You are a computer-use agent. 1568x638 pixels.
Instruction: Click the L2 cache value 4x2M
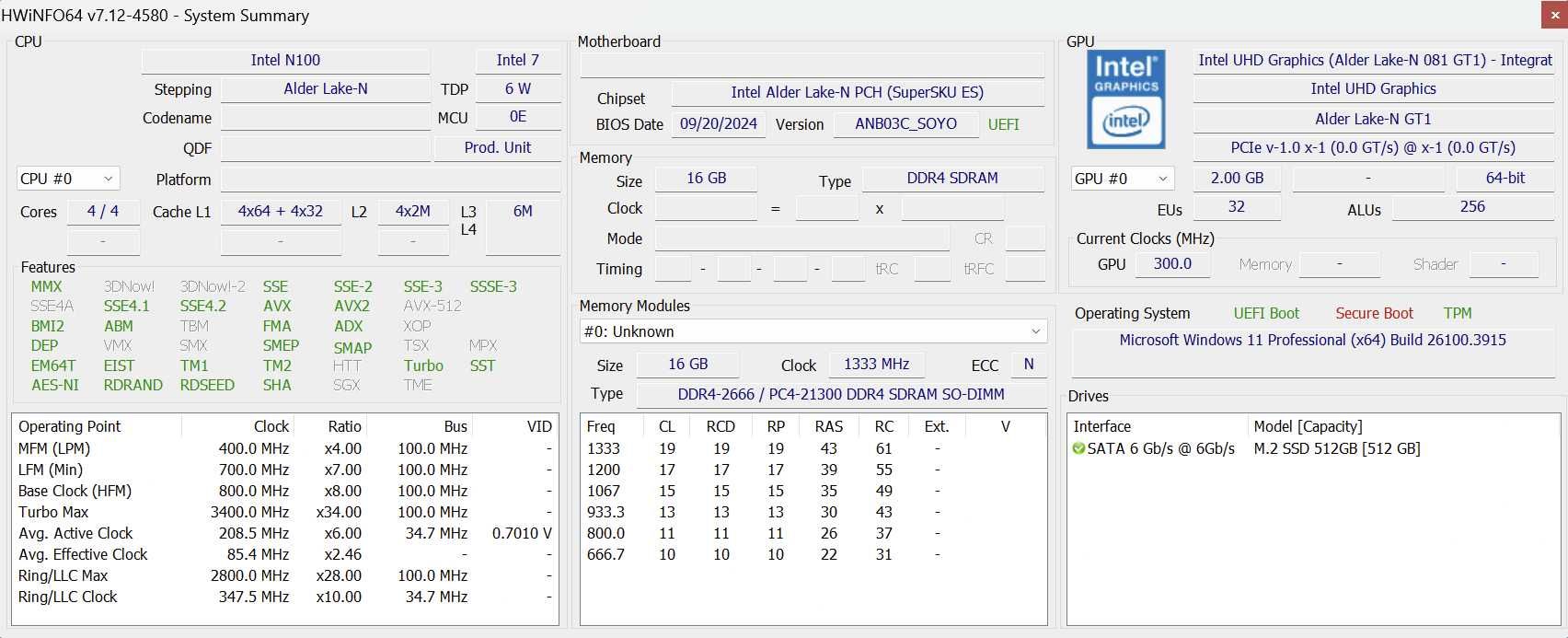tap(413, 211)
